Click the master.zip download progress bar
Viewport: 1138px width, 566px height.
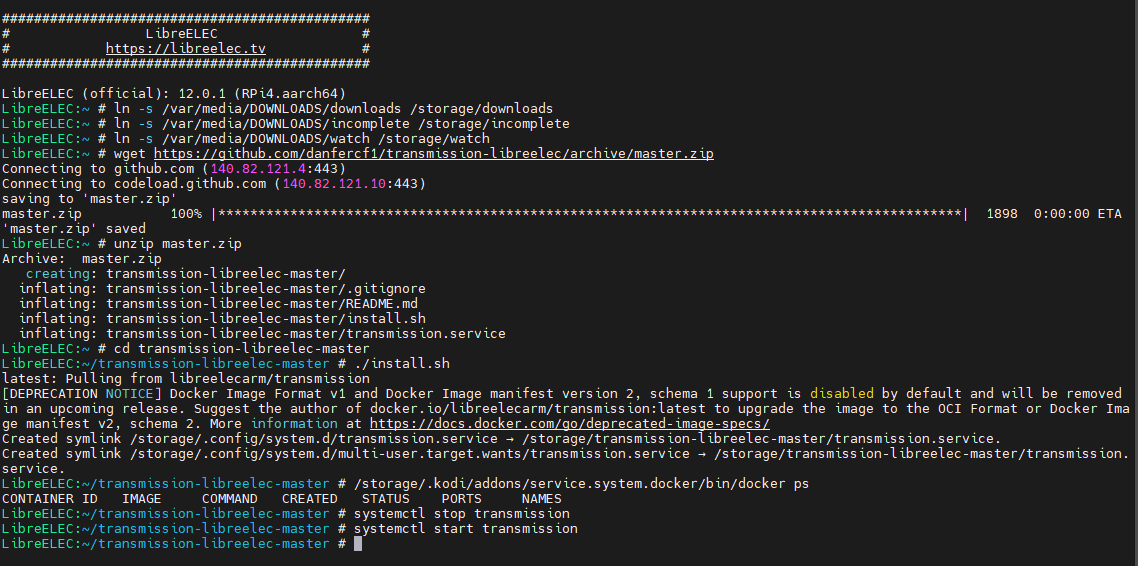(x=590, y=214)
